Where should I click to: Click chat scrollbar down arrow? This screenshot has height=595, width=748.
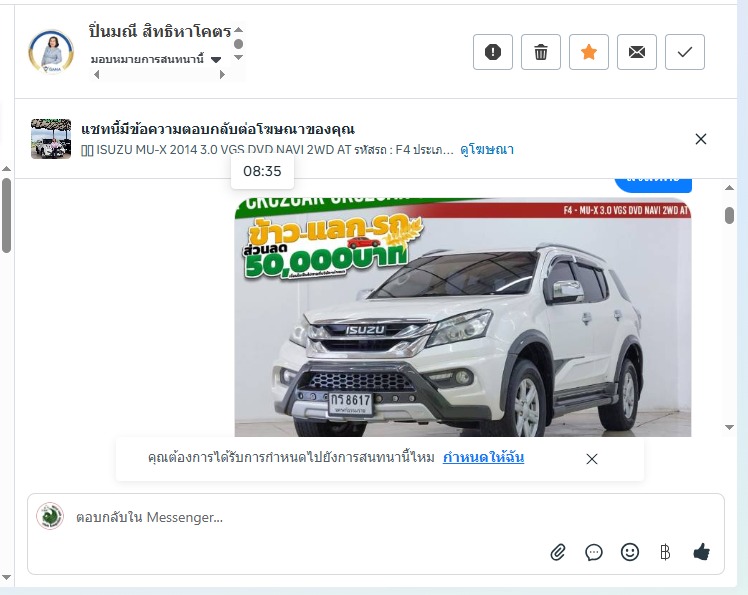[x=729, y=427]
